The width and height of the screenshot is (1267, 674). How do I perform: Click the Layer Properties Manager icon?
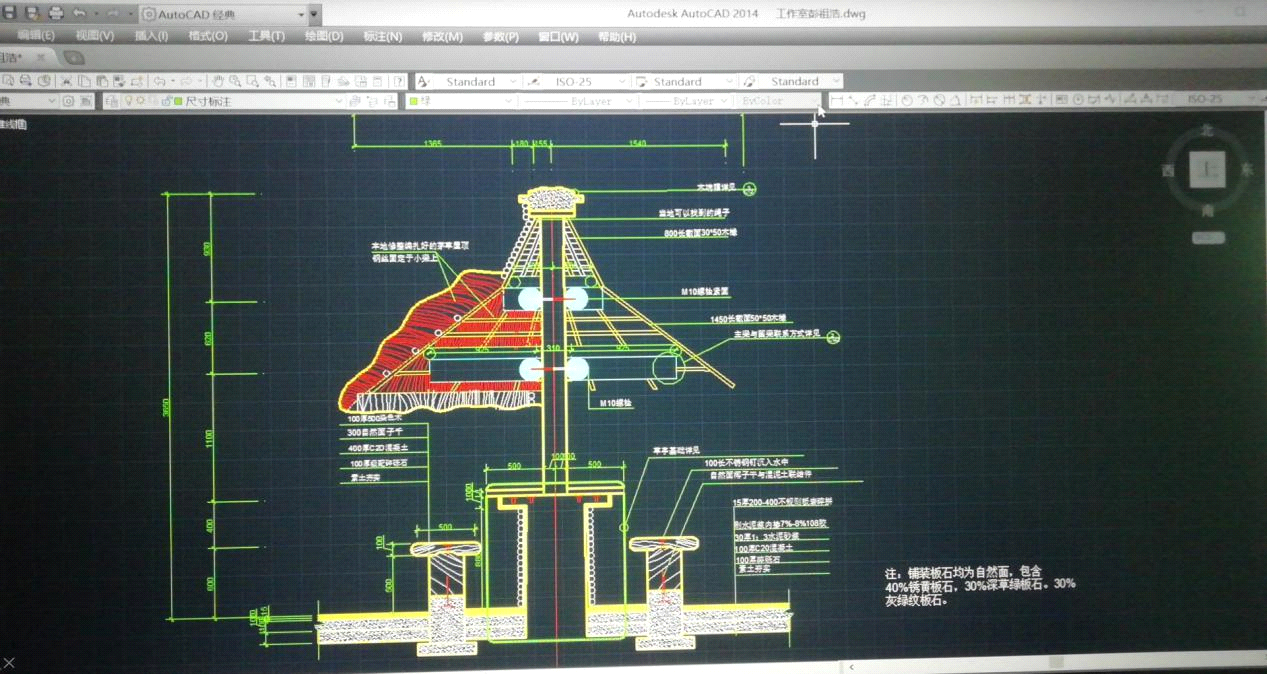coord(112,101)
